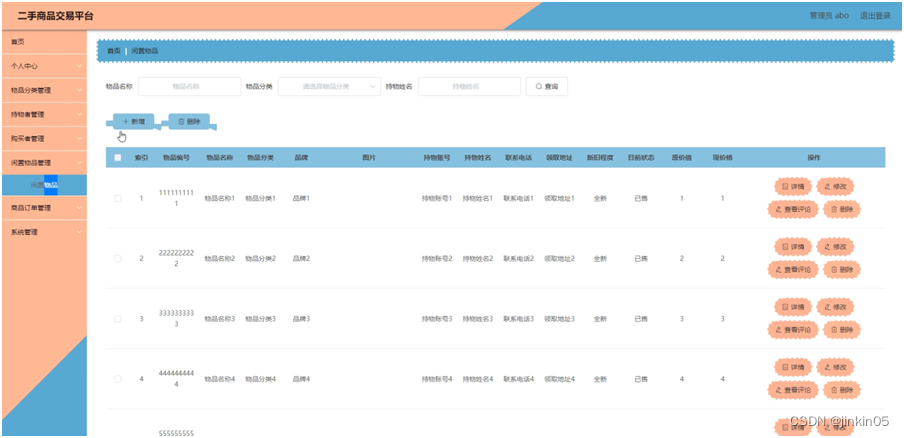Click the 新增 add button
904x438 pixels.
pos(134,122)
